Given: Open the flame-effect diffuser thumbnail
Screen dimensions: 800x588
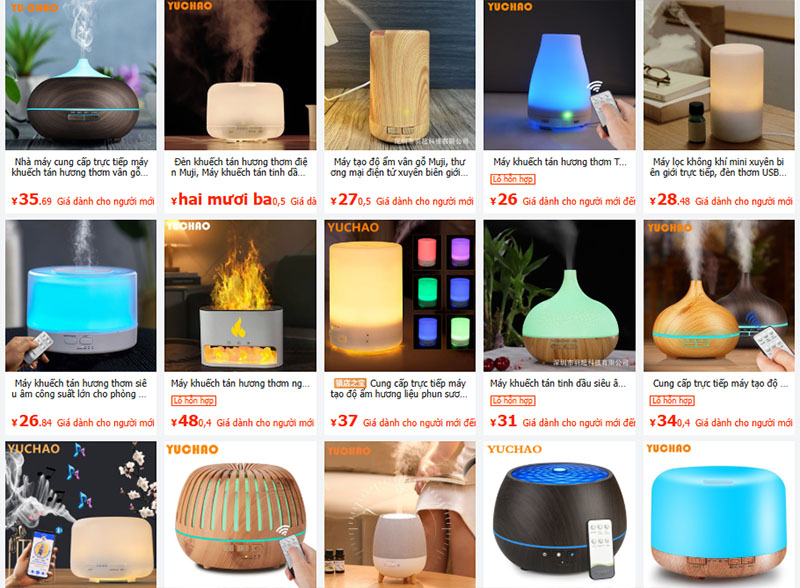Looking at the screenshot, I should (240, 296).
